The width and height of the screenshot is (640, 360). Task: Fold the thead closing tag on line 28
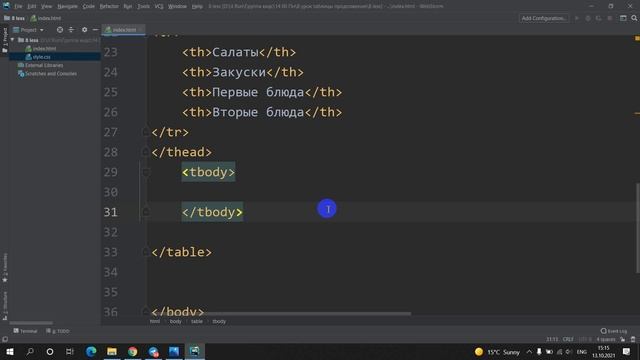(145, 152)
